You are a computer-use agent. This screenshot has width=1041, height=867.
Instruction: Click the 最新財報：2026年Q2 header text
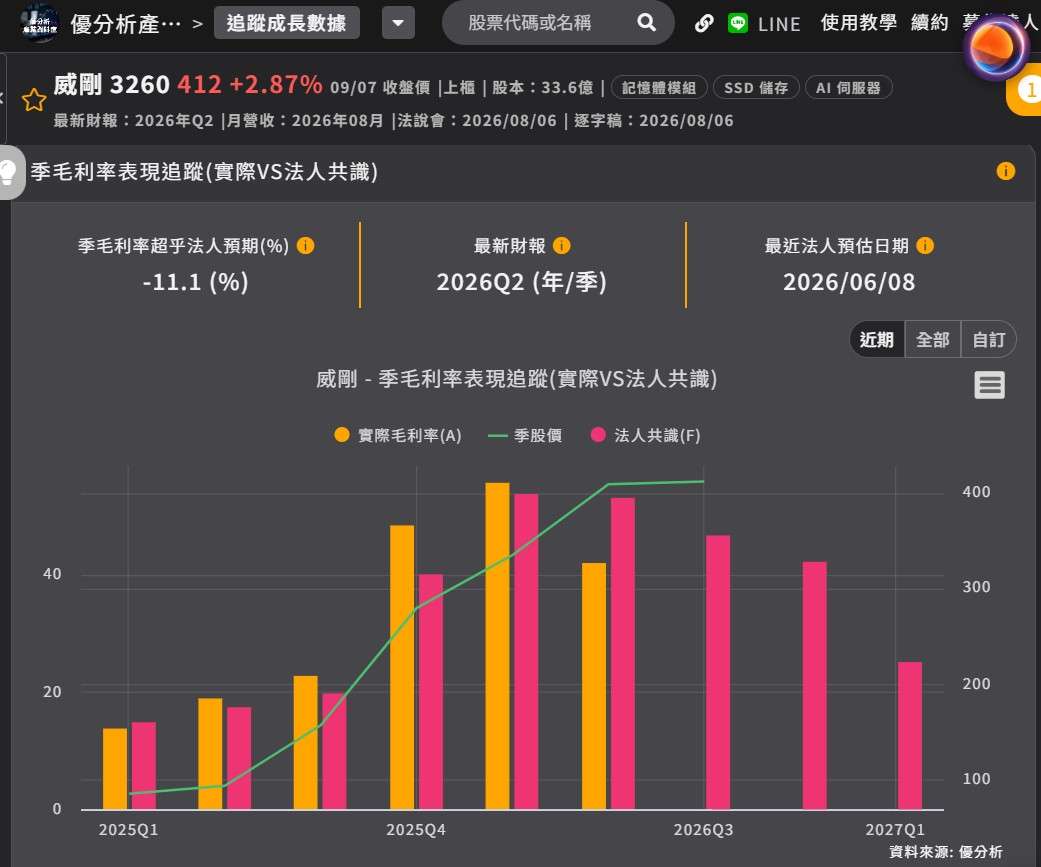pos(133,121)
